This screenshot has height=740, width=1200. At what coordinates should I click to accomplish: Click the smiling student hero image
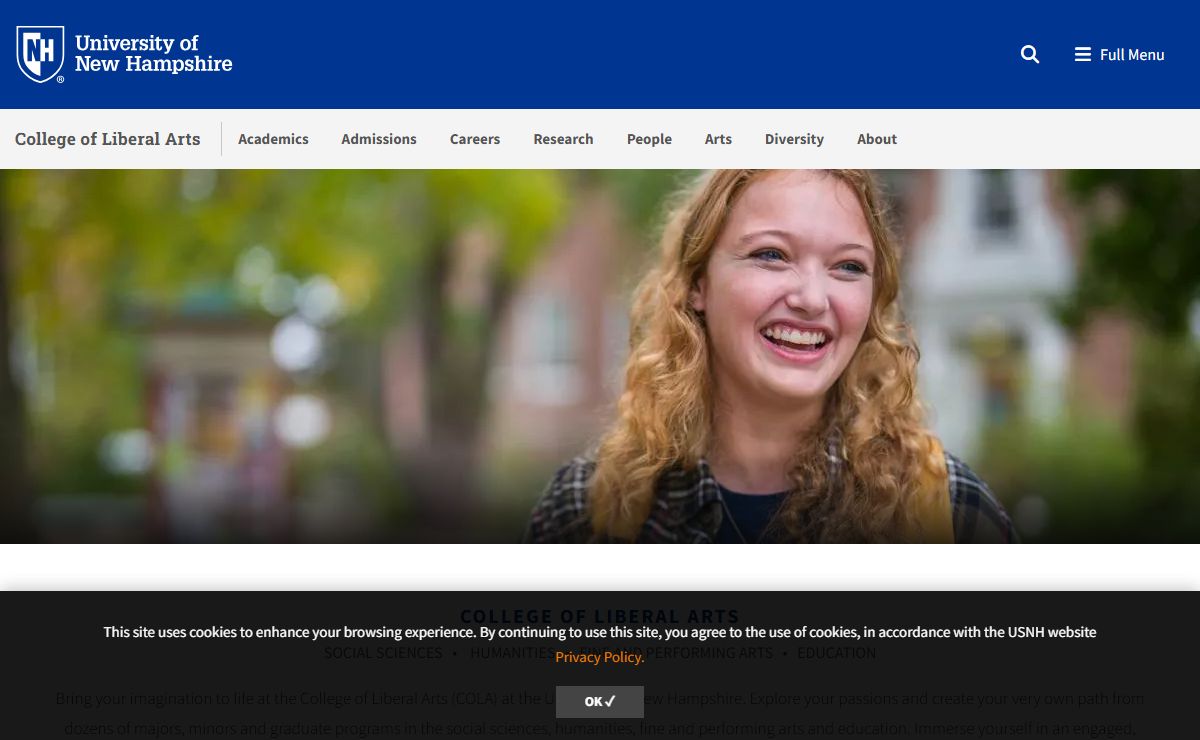pos(600,356)
